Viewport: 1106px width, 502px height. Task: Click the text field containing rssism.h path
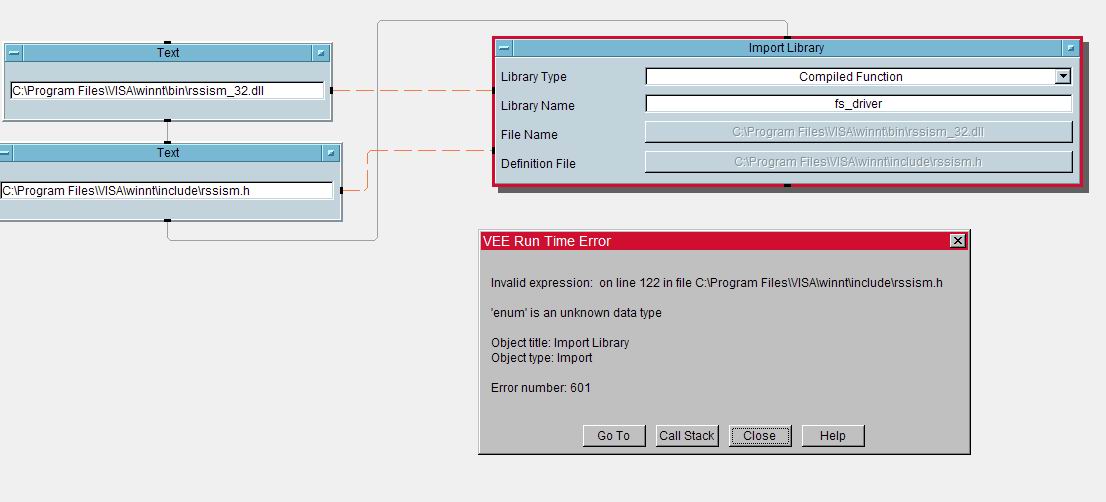tap(167, 191)
